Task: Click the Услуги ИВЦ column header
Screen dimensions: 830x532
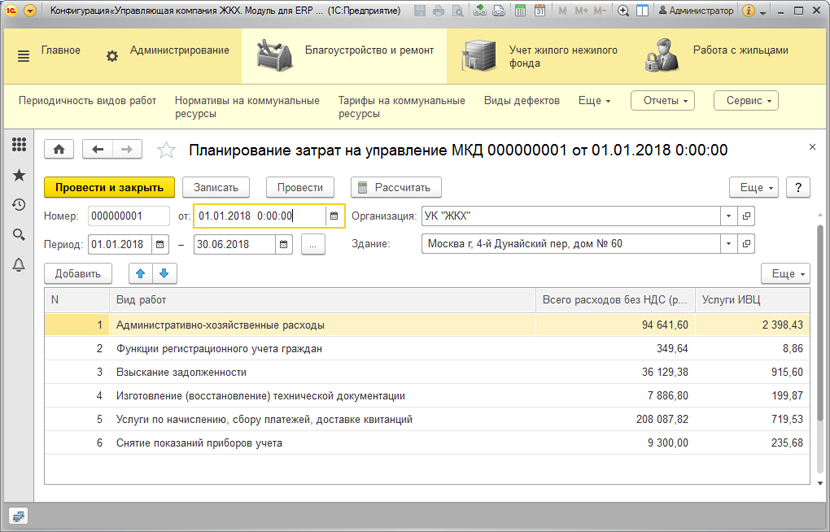Action: click(x=752, y=300)
